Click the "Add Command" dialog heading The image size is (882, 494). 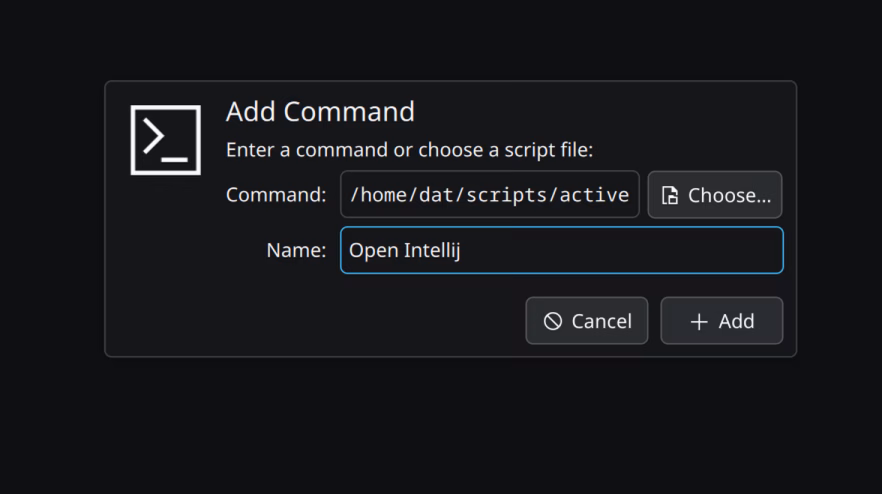[x=320, y=111]
